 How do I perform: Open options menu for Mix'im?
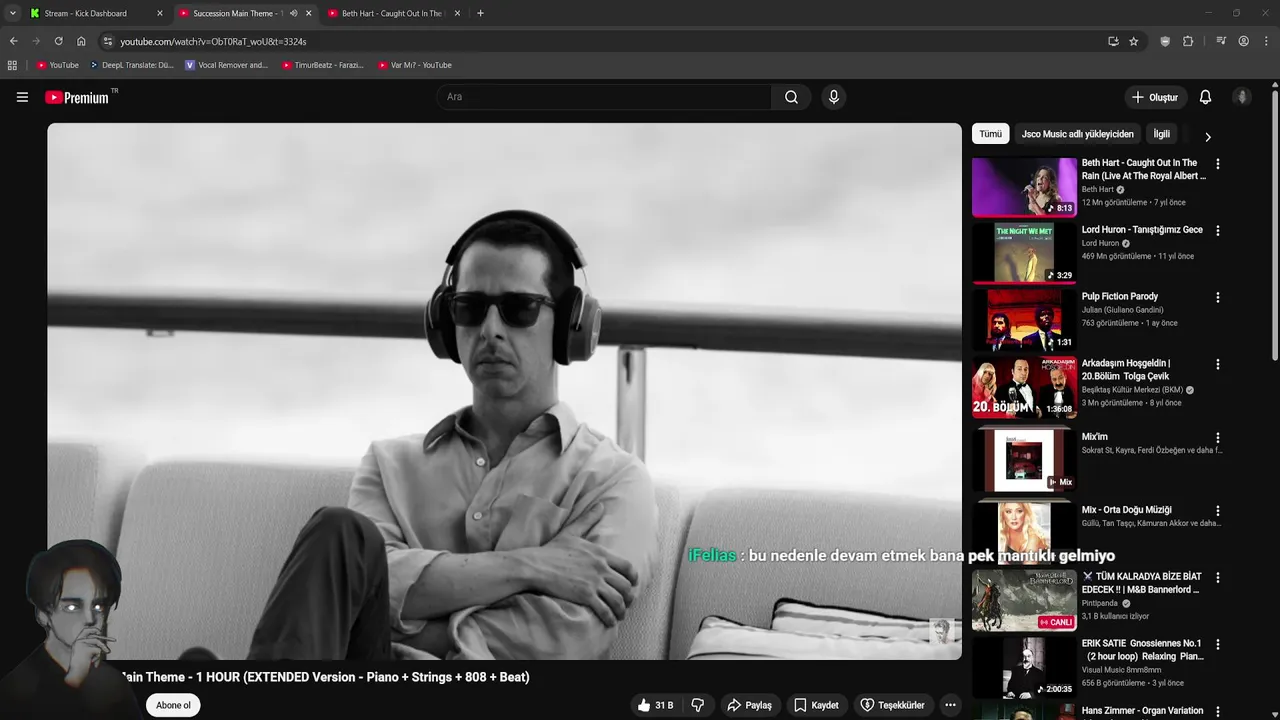point(1217,438)
